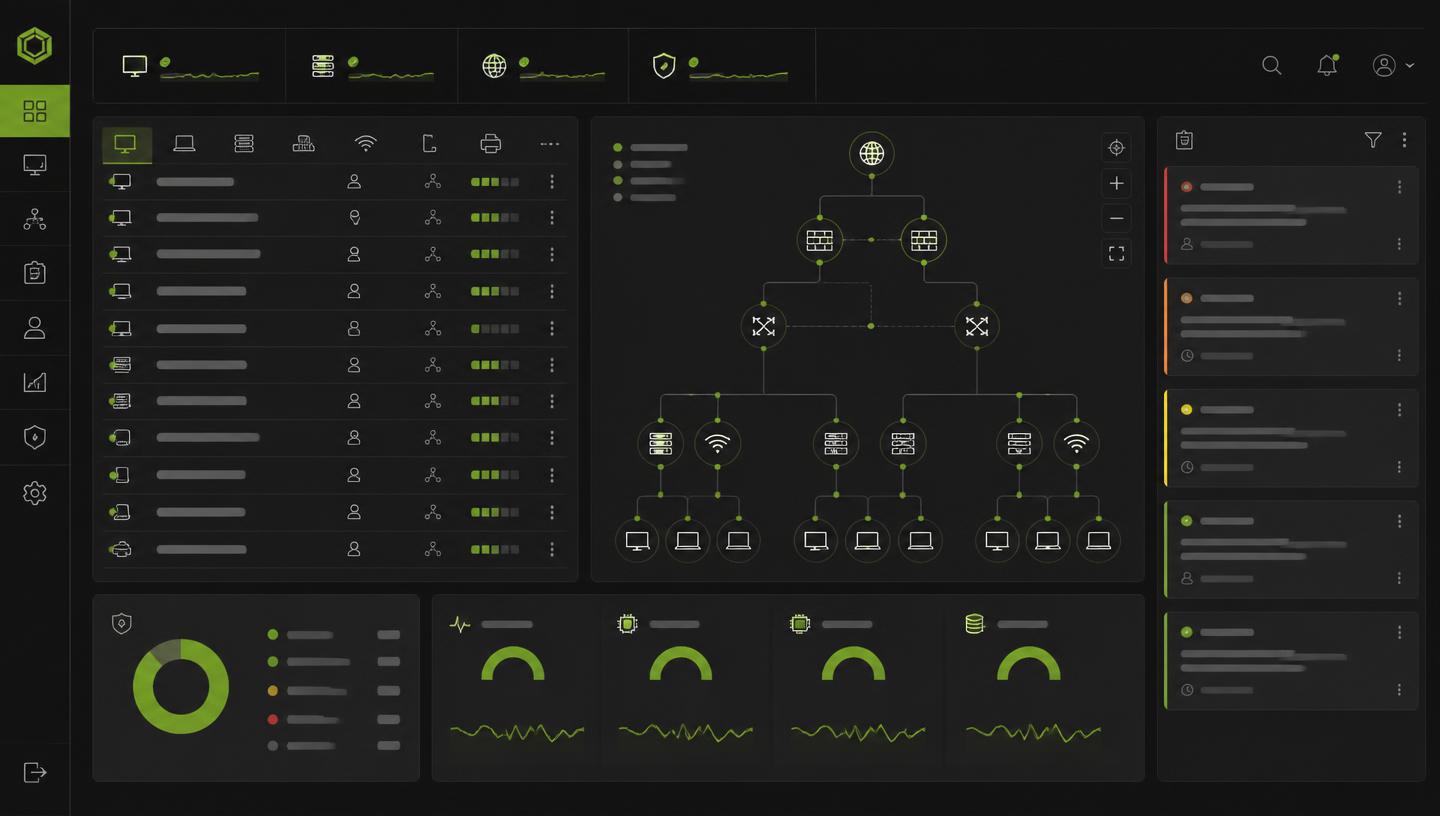The width and height of the screenshot is (1440, 816).
Task: Open the server stats card in header
Action: (372, 66)
